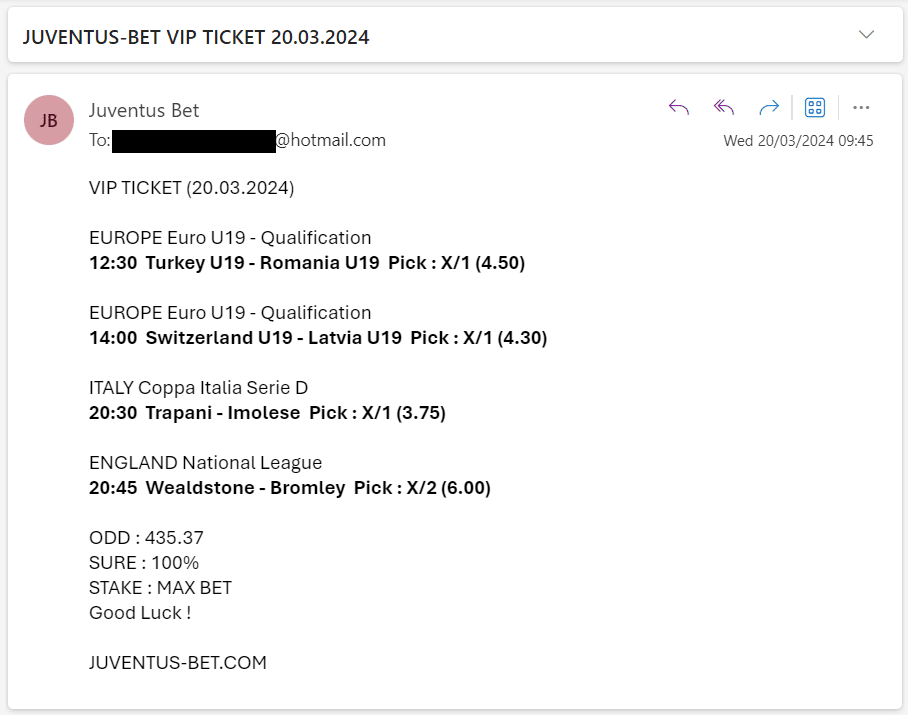Click the Wed 20/03/2024 09:45 timestamp

pos(798,141)
